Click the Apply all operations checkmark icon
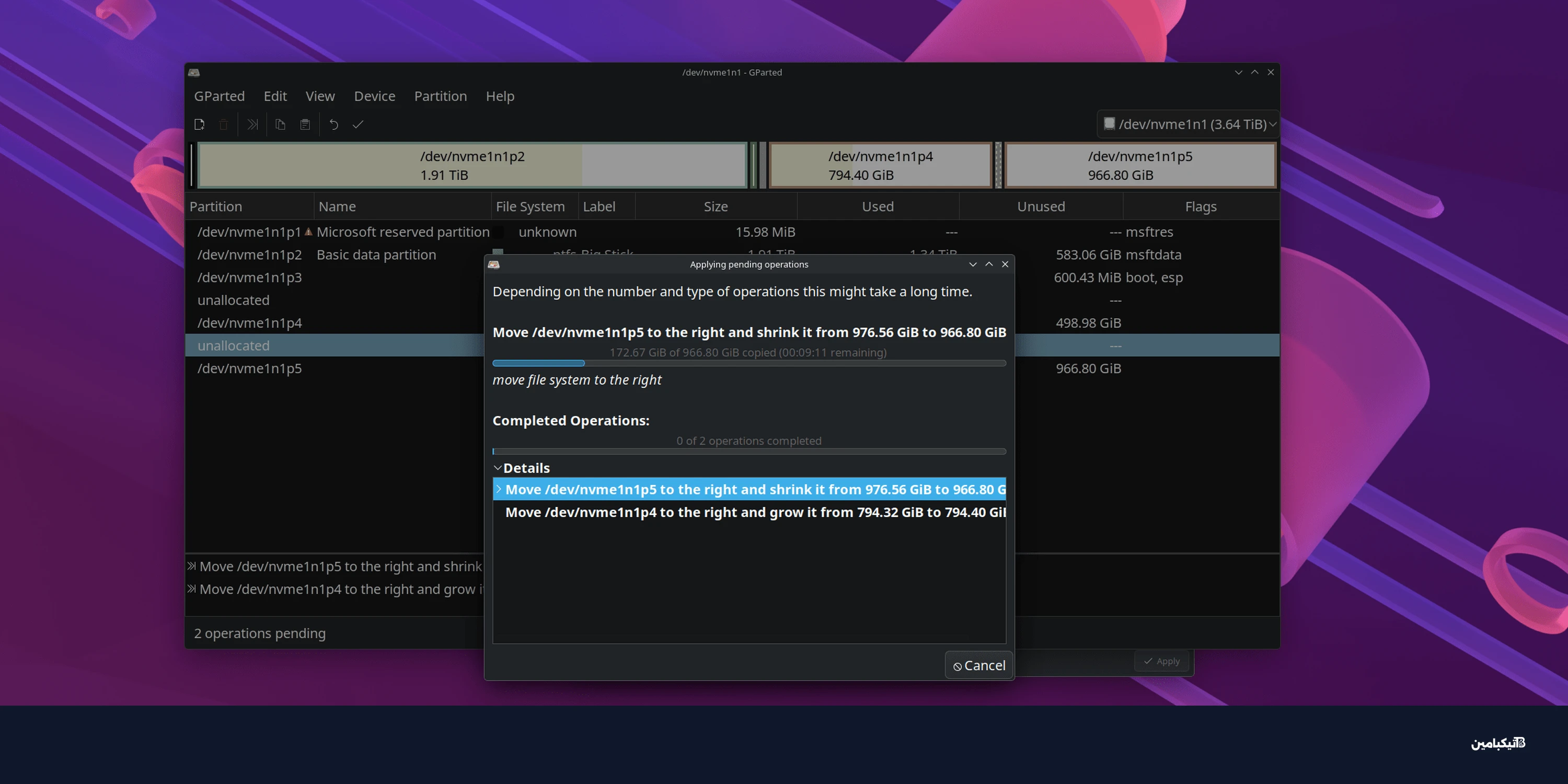Viewport: 1568px width, 784px height. pos(358,124)
